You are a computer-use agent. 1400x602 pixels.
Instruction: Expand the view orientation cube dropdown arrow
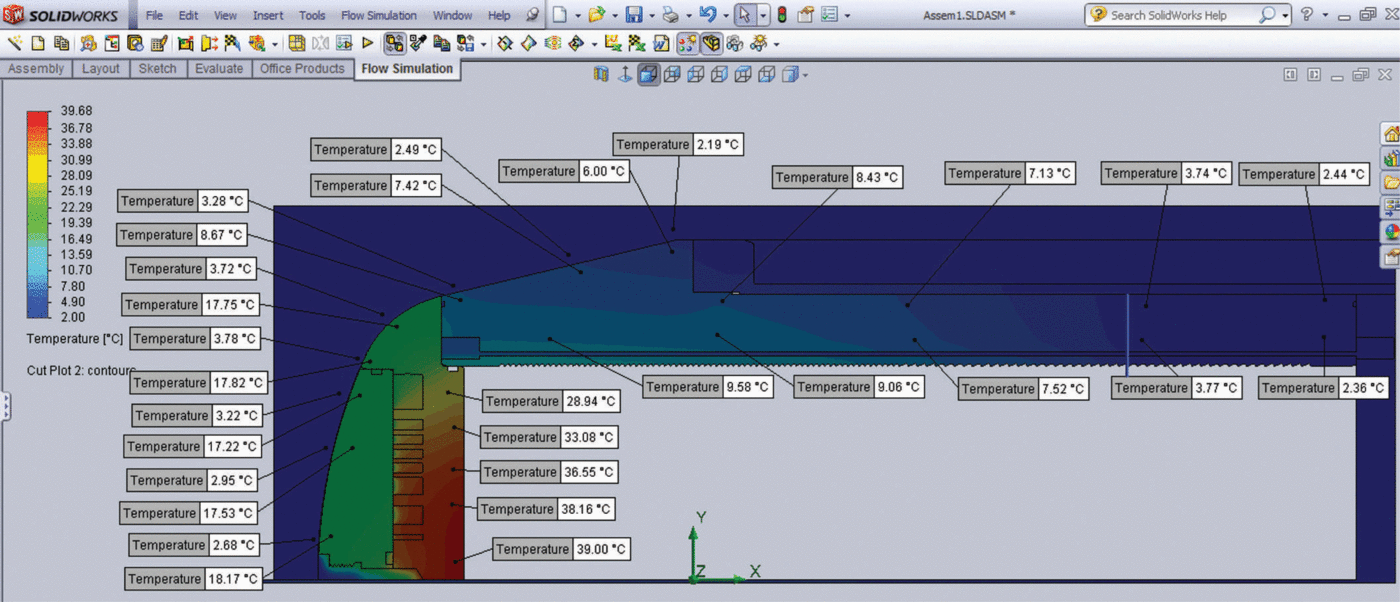tap(805, 75)
